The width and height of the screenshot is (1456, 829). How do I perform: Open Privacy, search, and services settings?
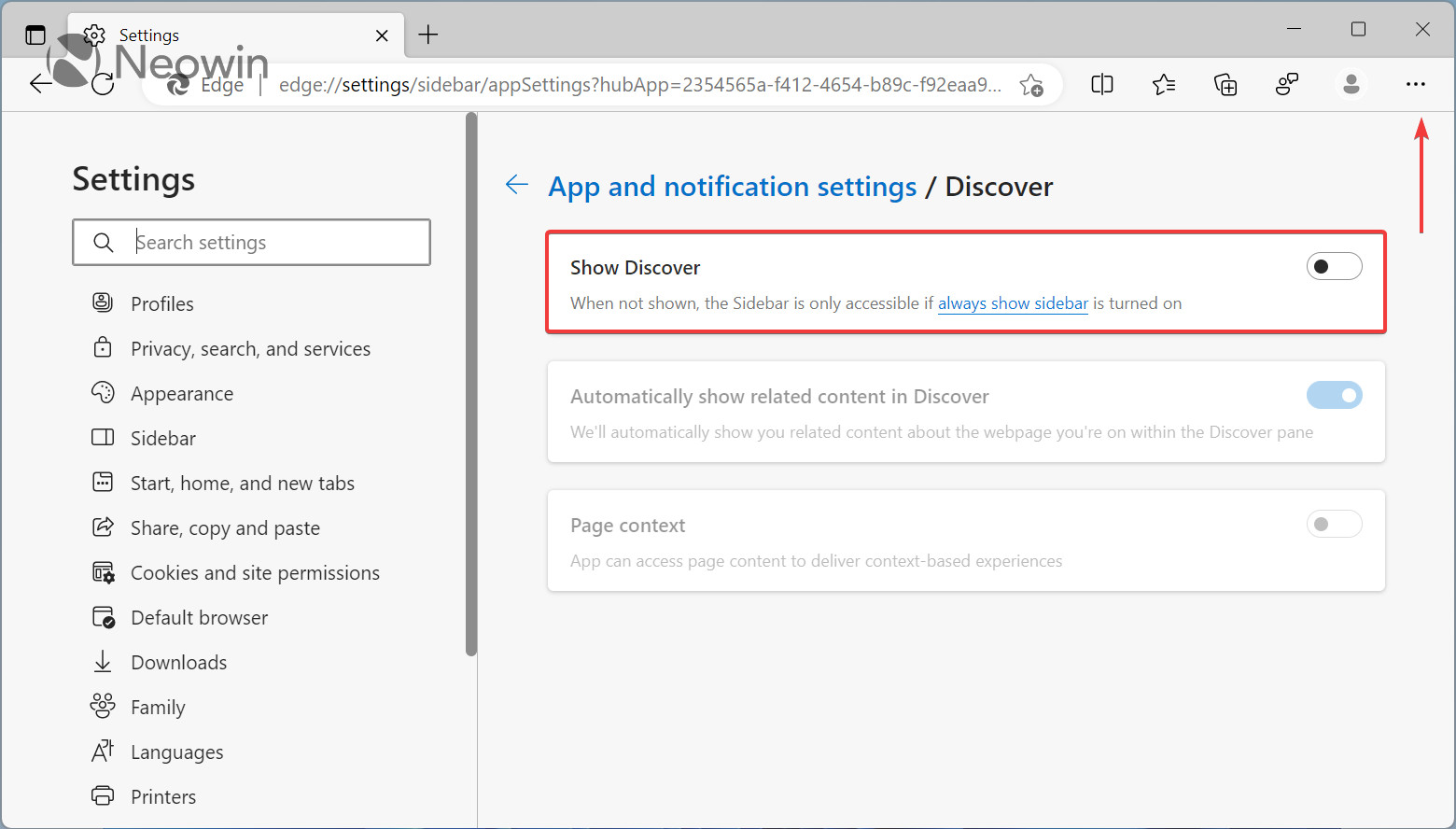point(252,348)
